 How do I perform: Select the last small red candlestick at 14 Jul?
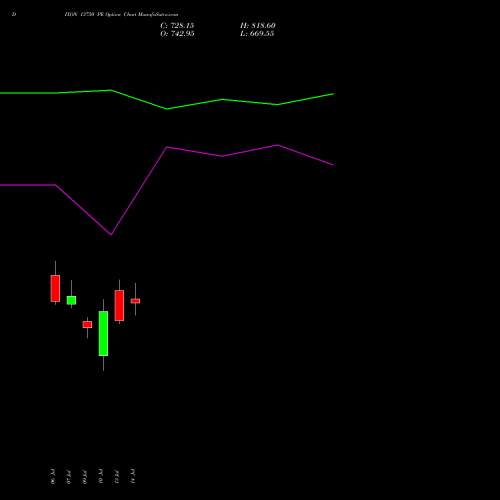(x=135, y=301)
